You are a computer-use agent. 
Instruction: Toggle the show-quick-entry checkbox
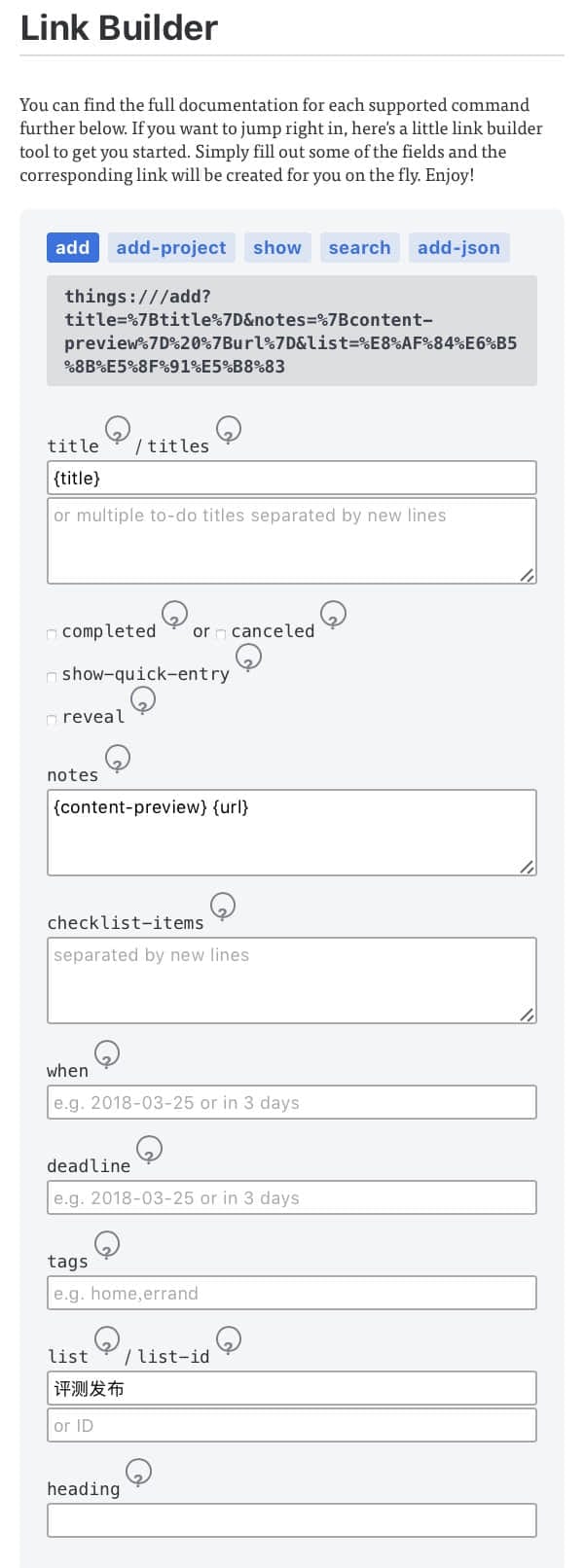pyautogui.click(x=52, y=677)
